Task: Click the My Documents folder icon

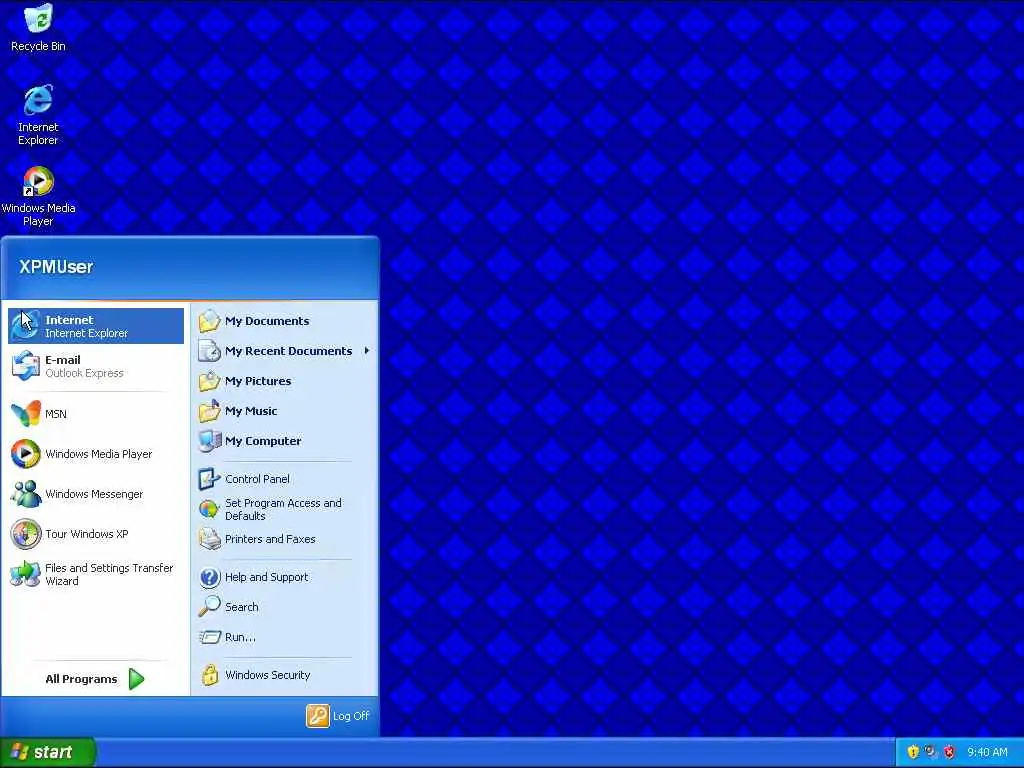Action: click(209, 321)
